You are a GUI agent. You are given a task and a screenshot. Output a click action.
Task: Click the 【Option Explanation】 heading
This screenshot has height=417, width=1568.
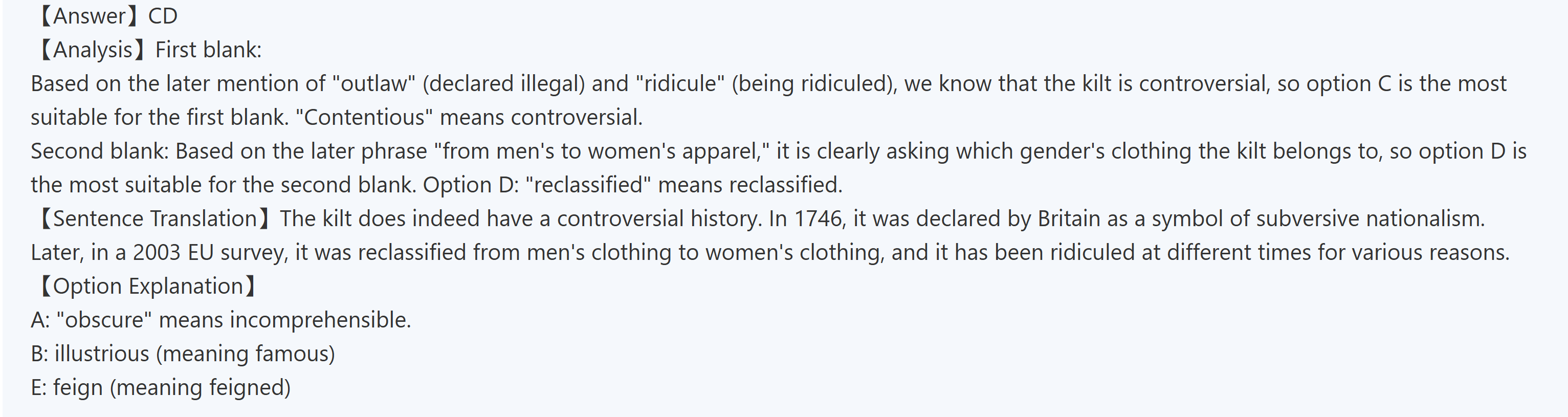[x=146, y=286]
